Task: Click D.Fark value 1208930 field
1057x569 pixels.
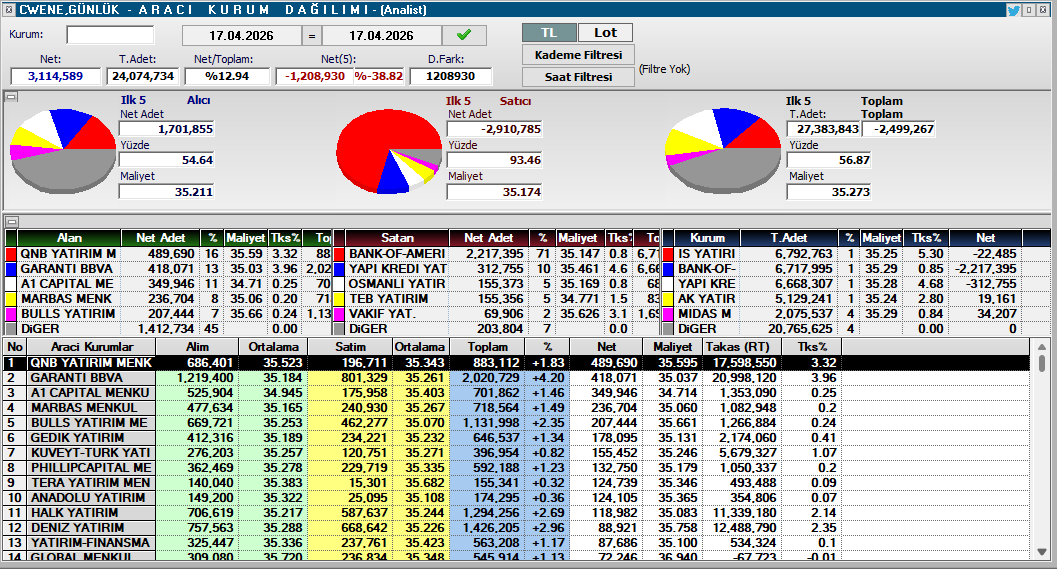Action: click(450, 76)
